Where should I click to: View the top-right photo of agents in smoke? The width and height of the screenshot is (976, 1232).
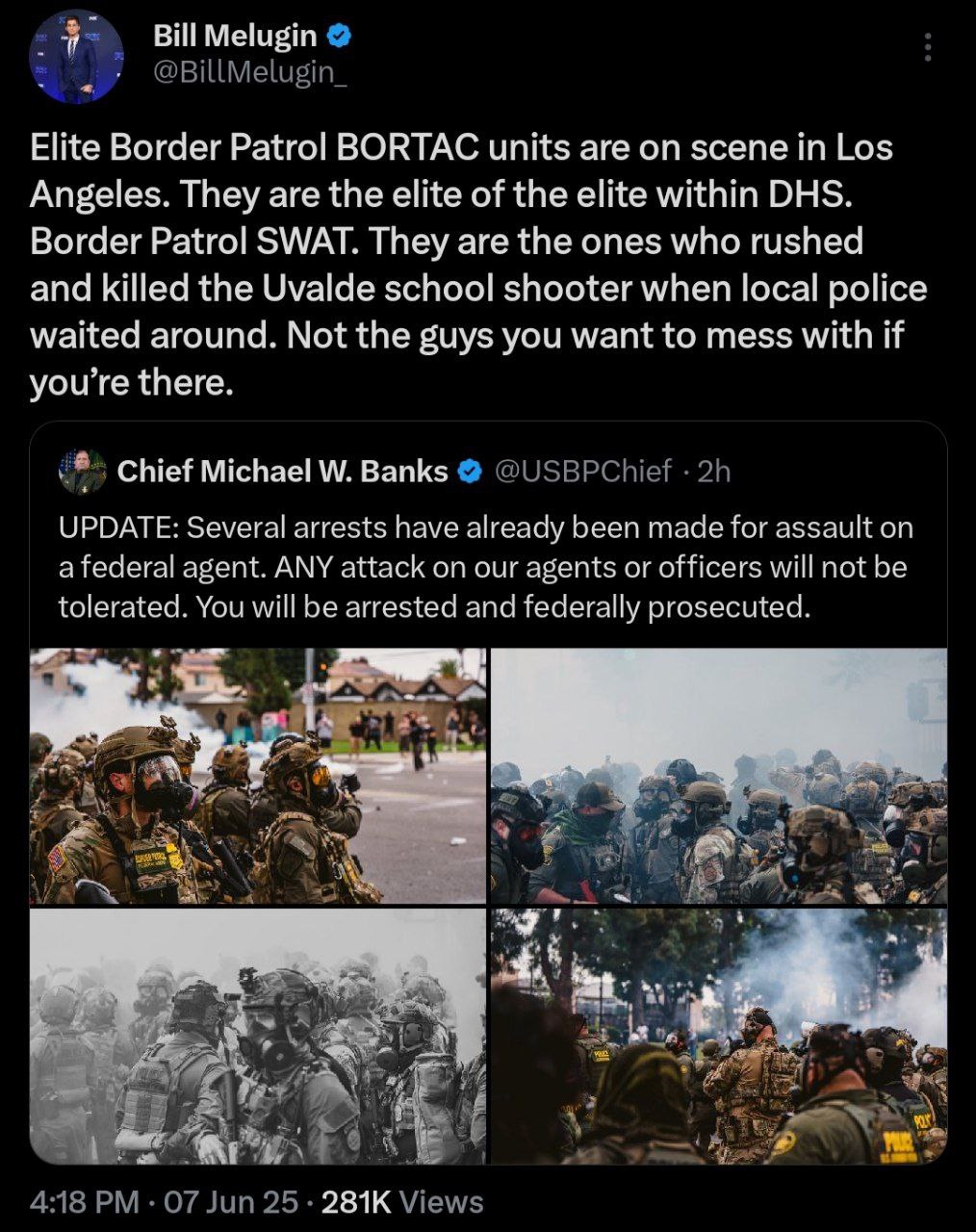[x=719, y=776]
